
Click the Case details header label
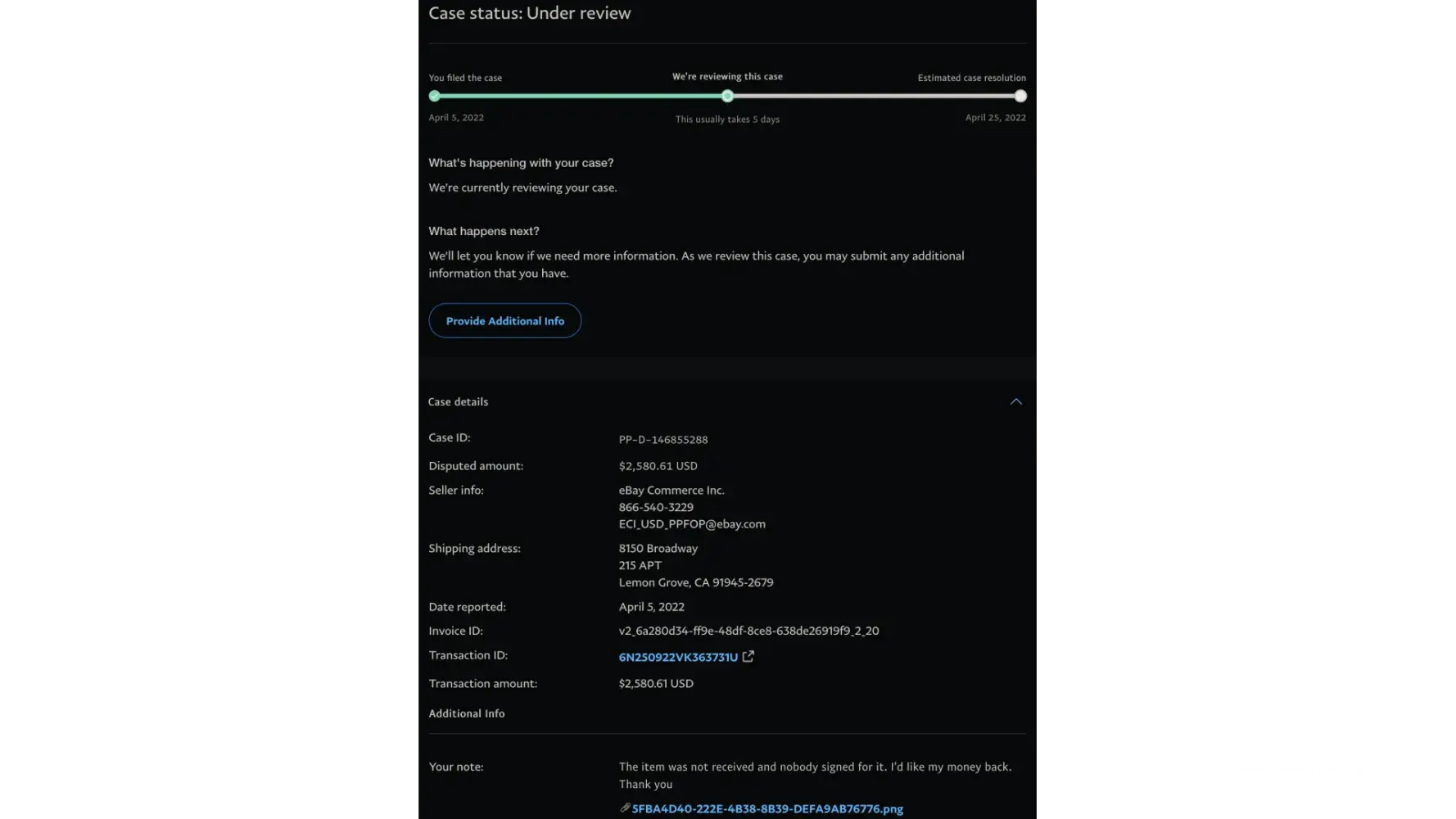click(458, 402)
